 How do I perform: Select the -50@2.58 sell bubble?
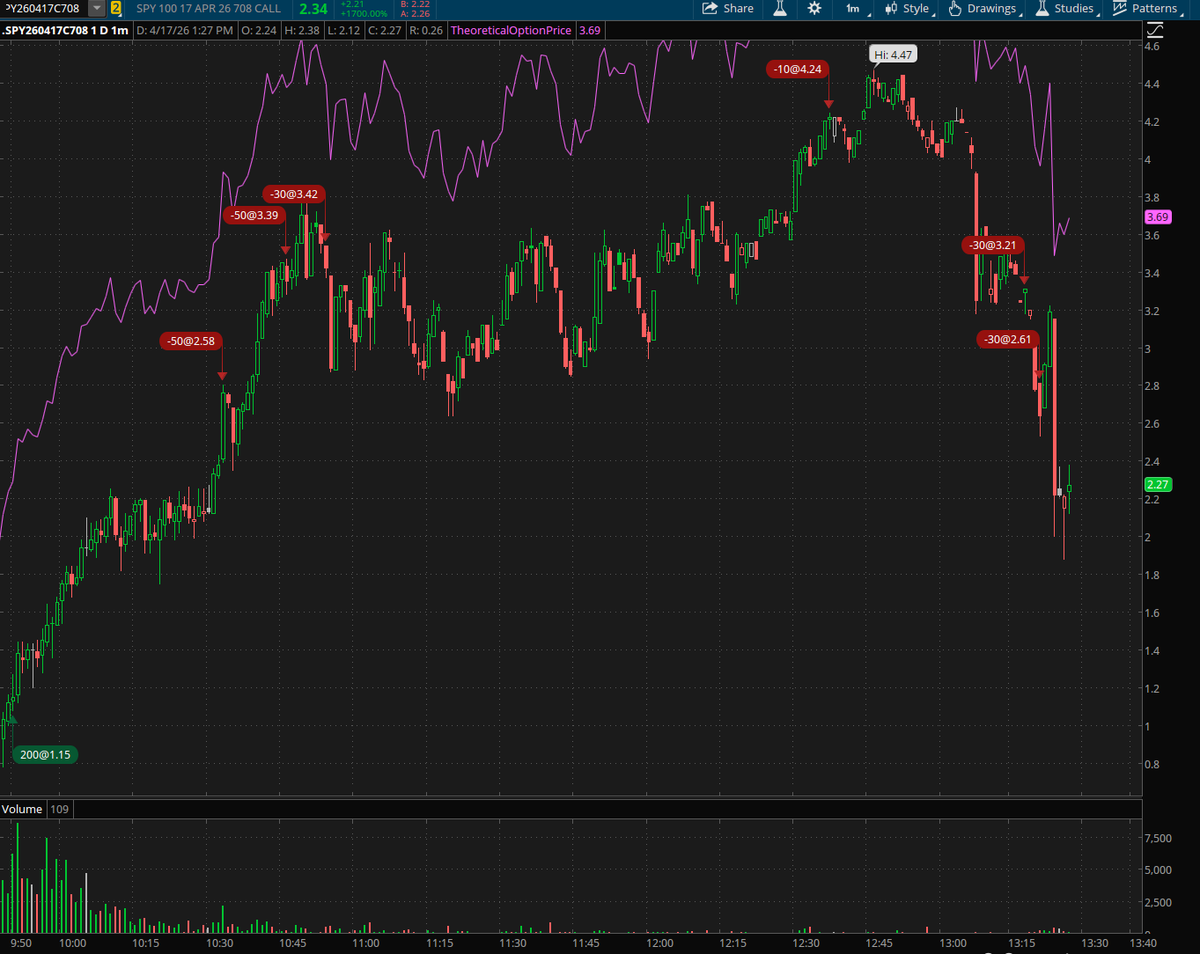[190, 341]
